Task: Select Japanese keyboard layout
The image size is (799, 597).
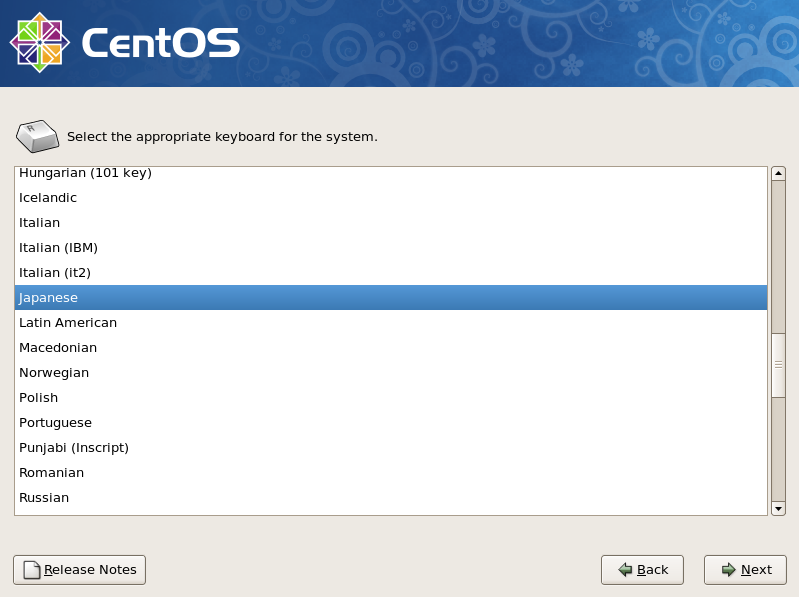Action: tap(391, 297)
